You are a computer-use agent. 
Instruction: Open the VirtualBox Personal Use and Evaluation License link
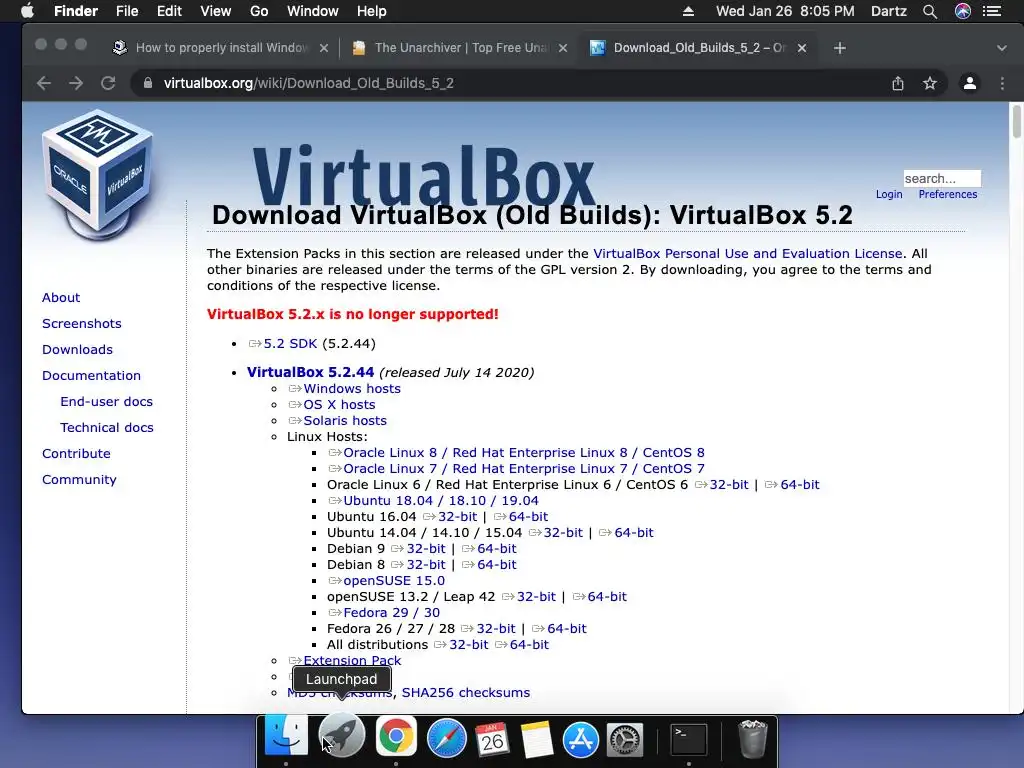748,253
